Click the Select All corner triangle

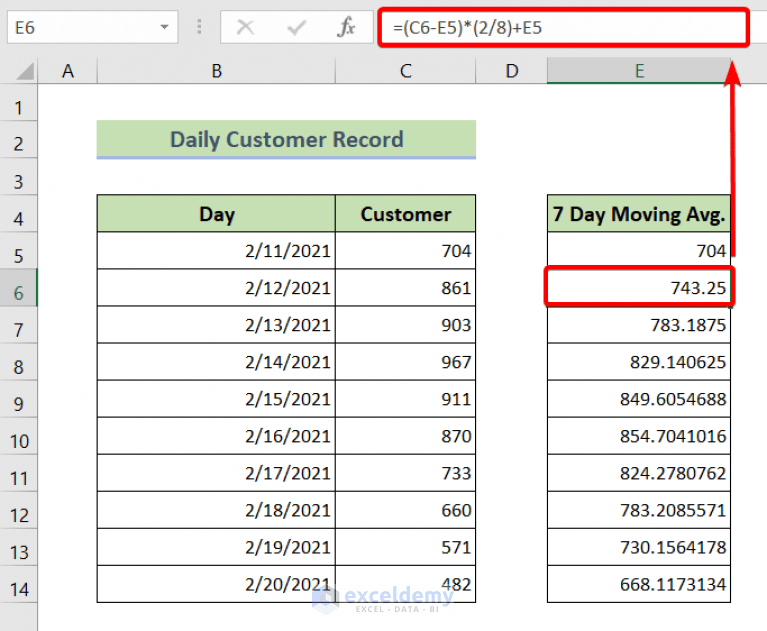tap(25, 71)
